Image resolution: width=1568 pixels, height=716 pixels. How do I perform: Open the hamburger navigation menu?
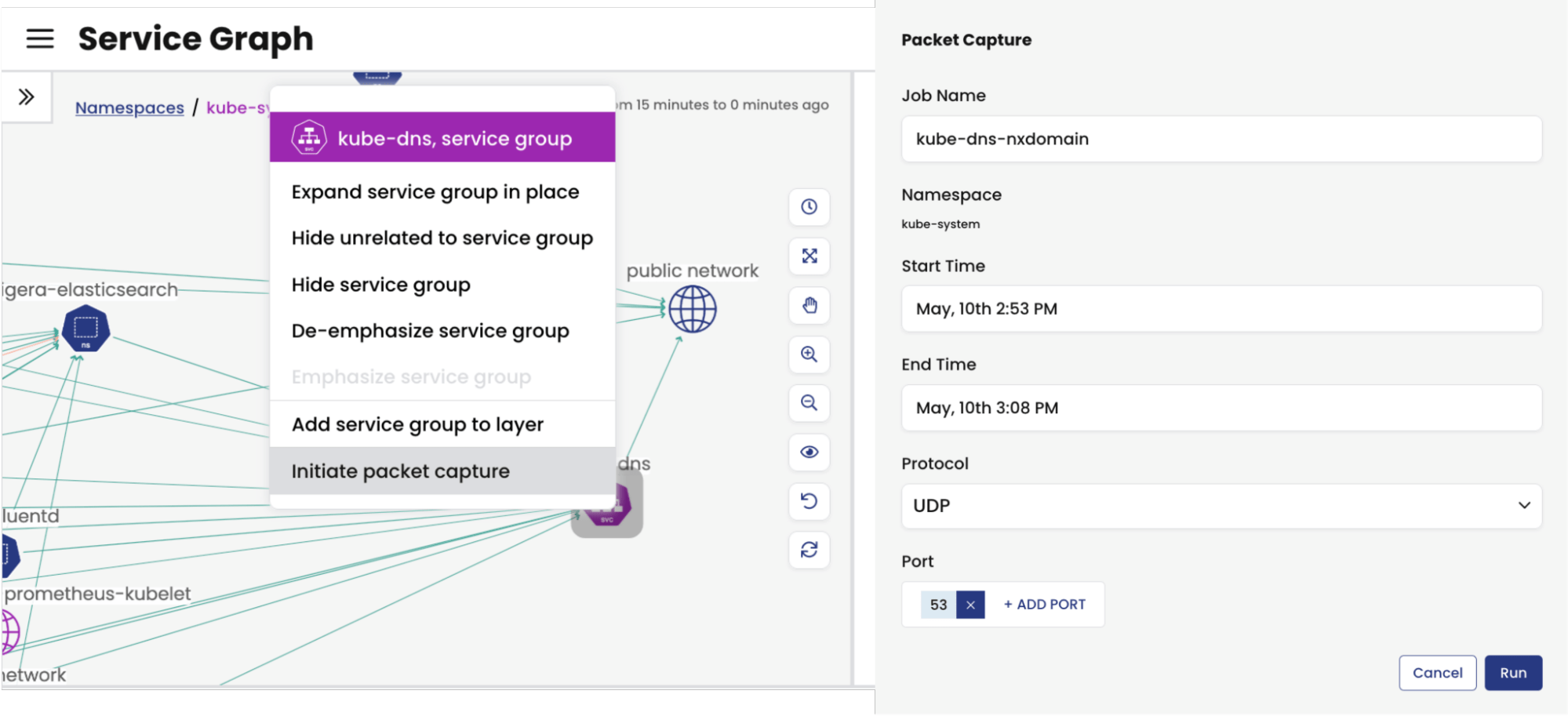[40, 38]
